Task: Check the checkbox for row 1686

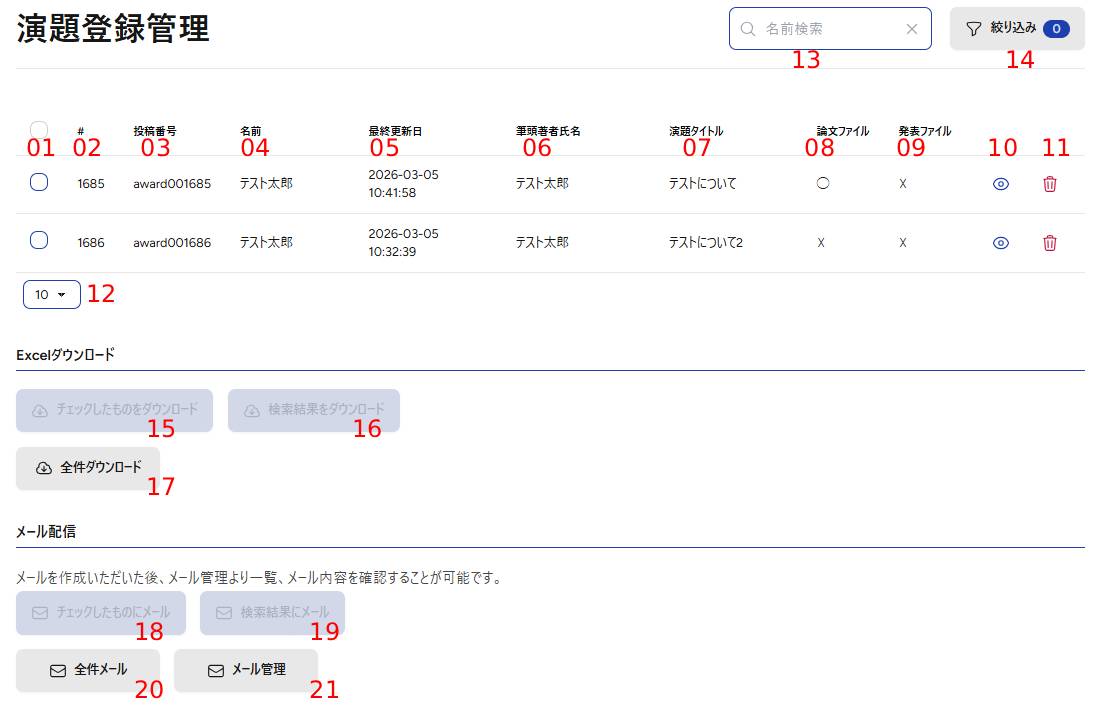Action: [39, 240]
